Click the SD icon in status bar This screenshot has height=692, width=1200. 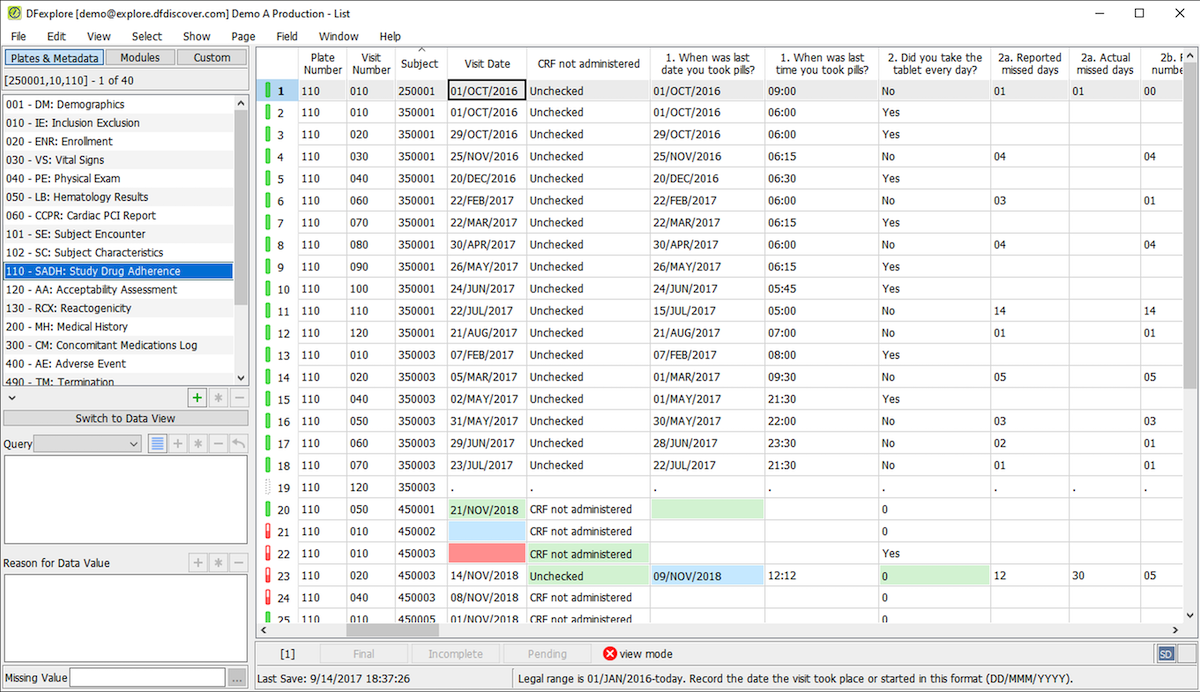point(1166,654)
